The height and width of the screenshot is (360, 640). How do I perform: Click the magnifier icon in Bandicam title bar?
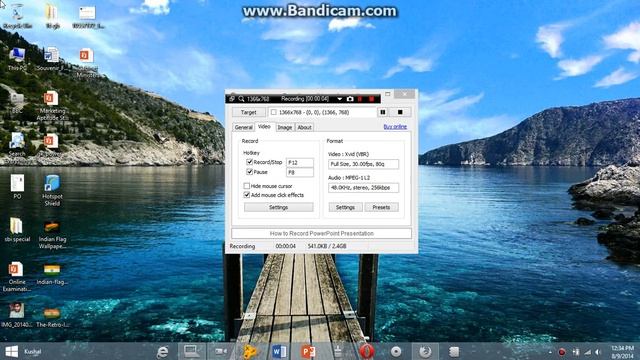pyautogui.click(x=241, y=99)
